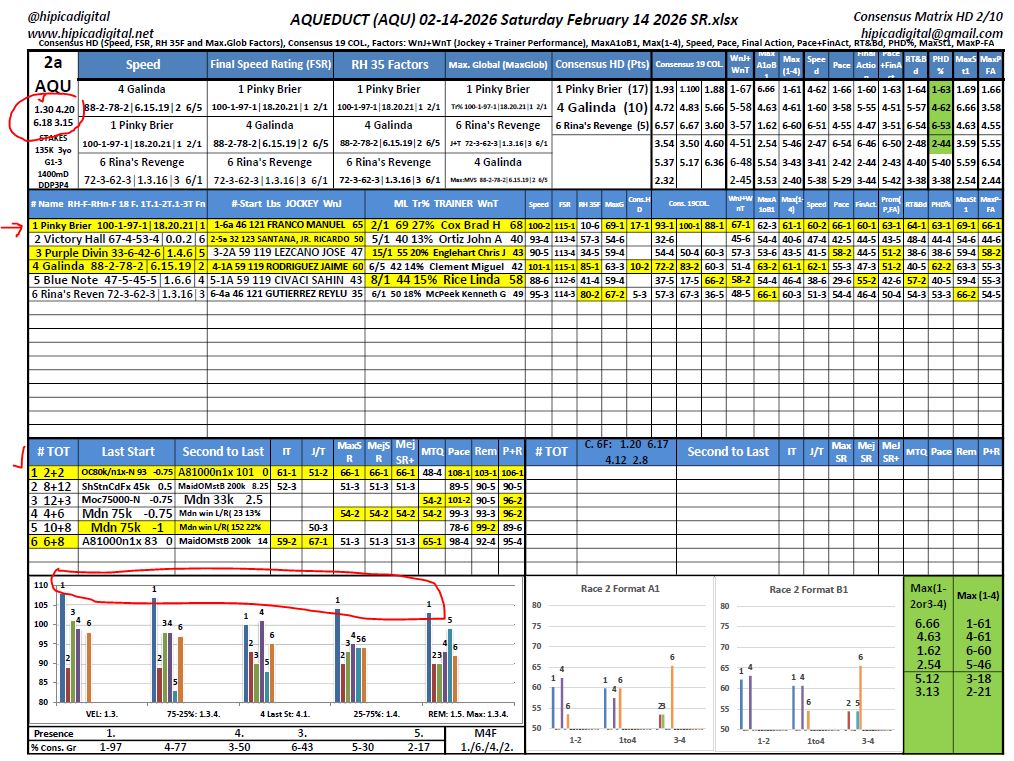The height and width of the screenshot is (761, 1014).
Task: Click the www.hipicadigital.net web address
Action: [x=91, y=32]
